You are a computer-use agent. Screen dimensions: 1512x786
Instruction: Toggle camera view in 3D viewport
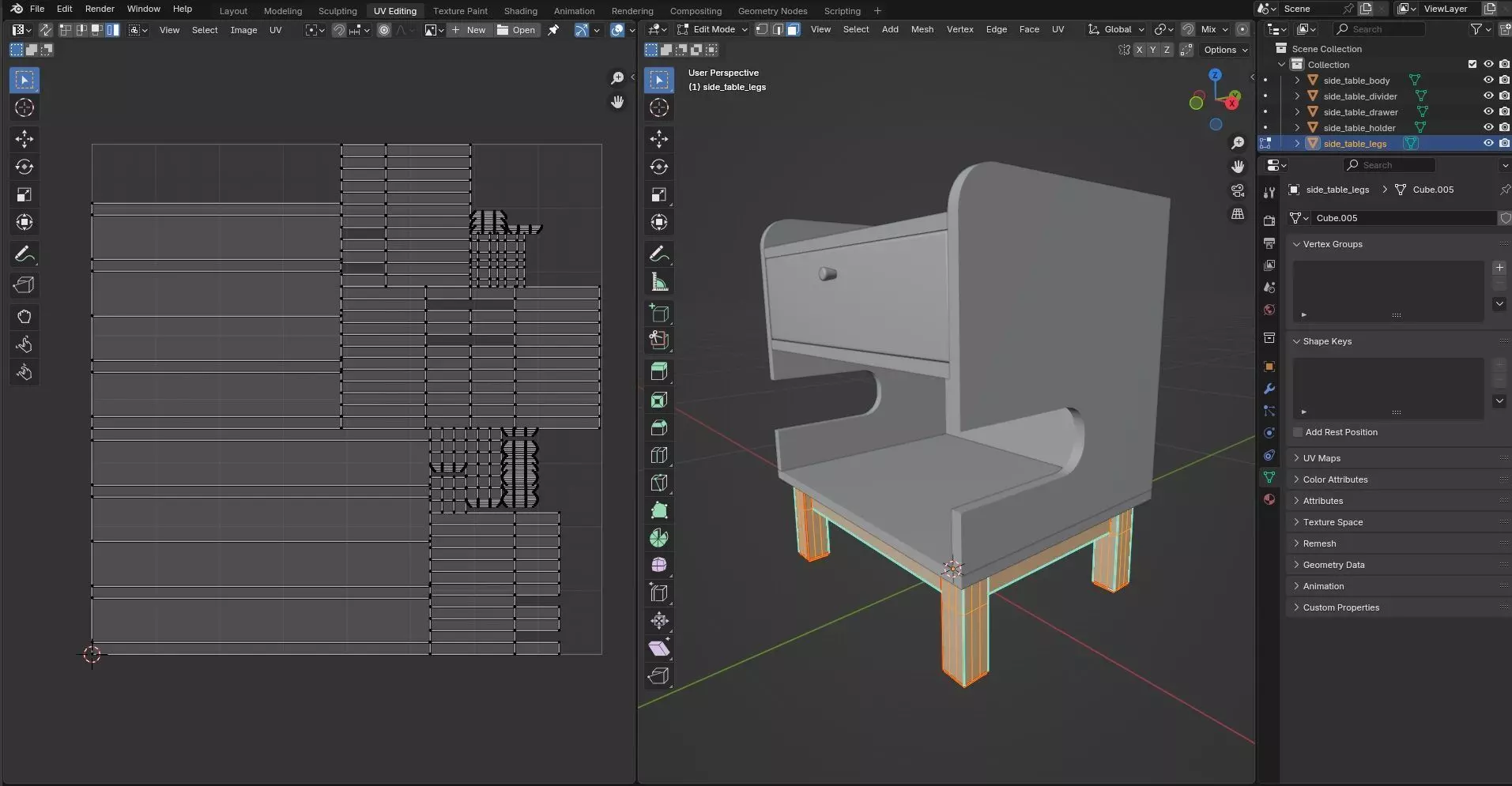pos(1238,190)
